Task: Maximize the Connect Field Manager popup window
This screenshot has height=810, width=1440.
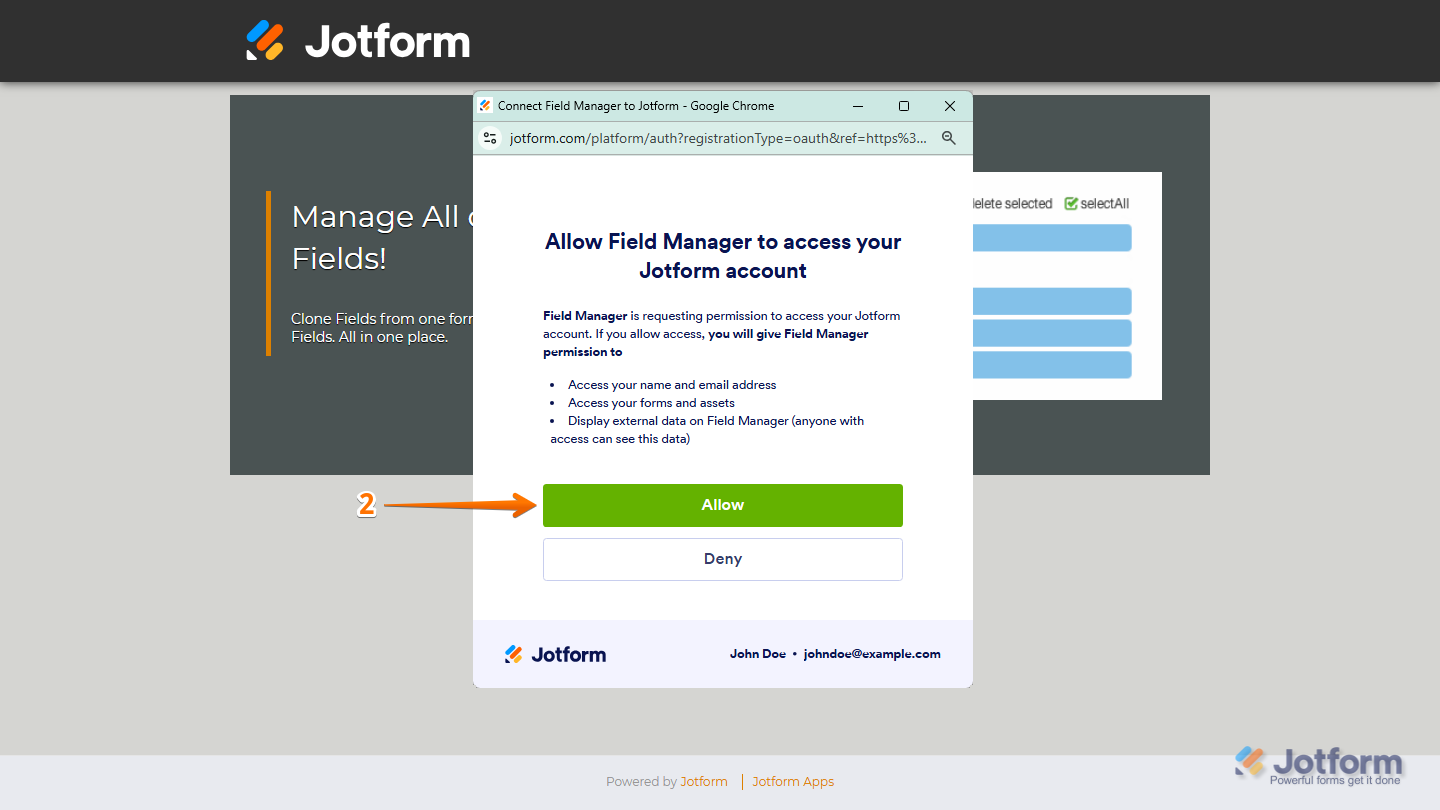Action: coord(904,106)
